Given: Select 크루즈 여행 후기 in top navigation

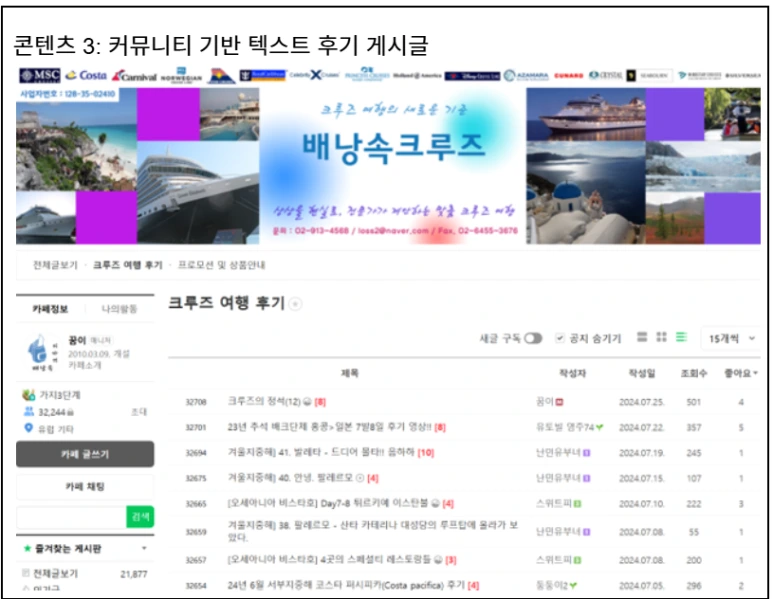Looking at the screenshot, I should 128,265.
